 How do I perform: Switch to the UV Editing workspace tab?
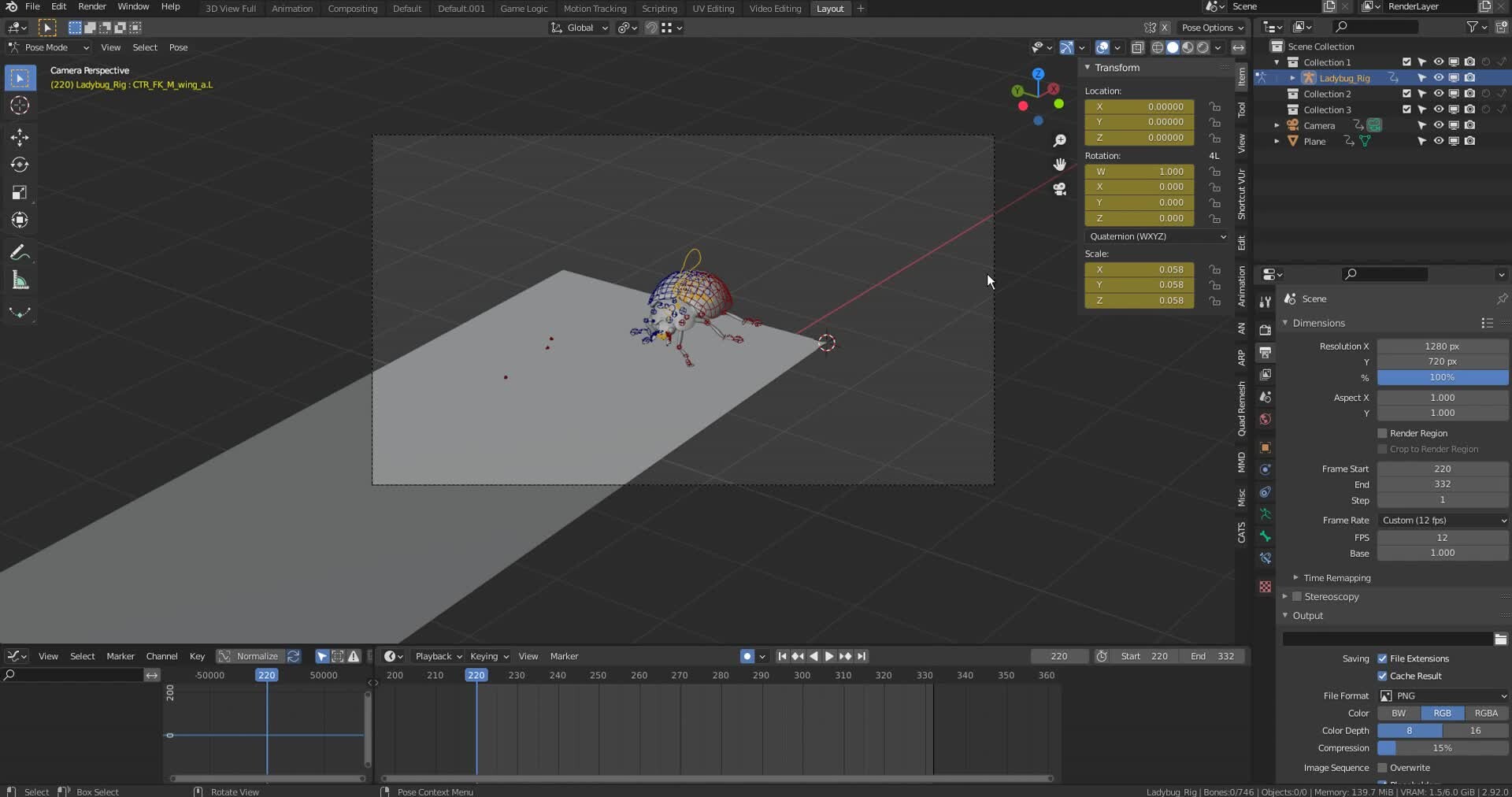point(713,9)
